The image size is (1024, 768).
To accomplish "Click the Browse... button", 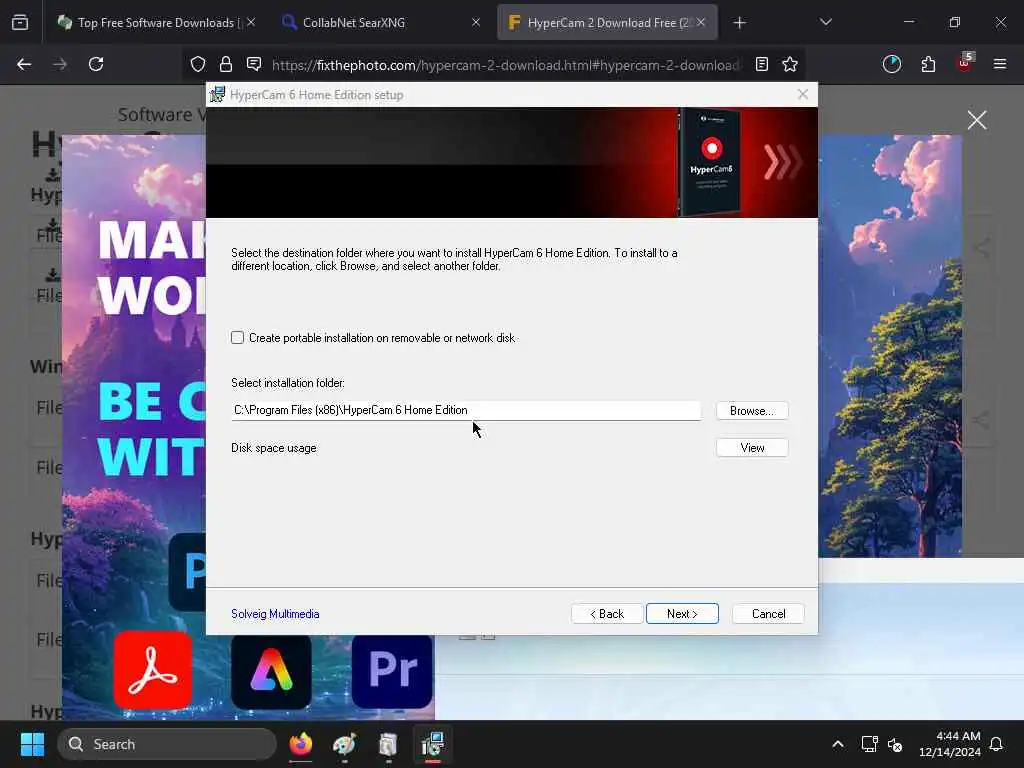I will (752, 411).
